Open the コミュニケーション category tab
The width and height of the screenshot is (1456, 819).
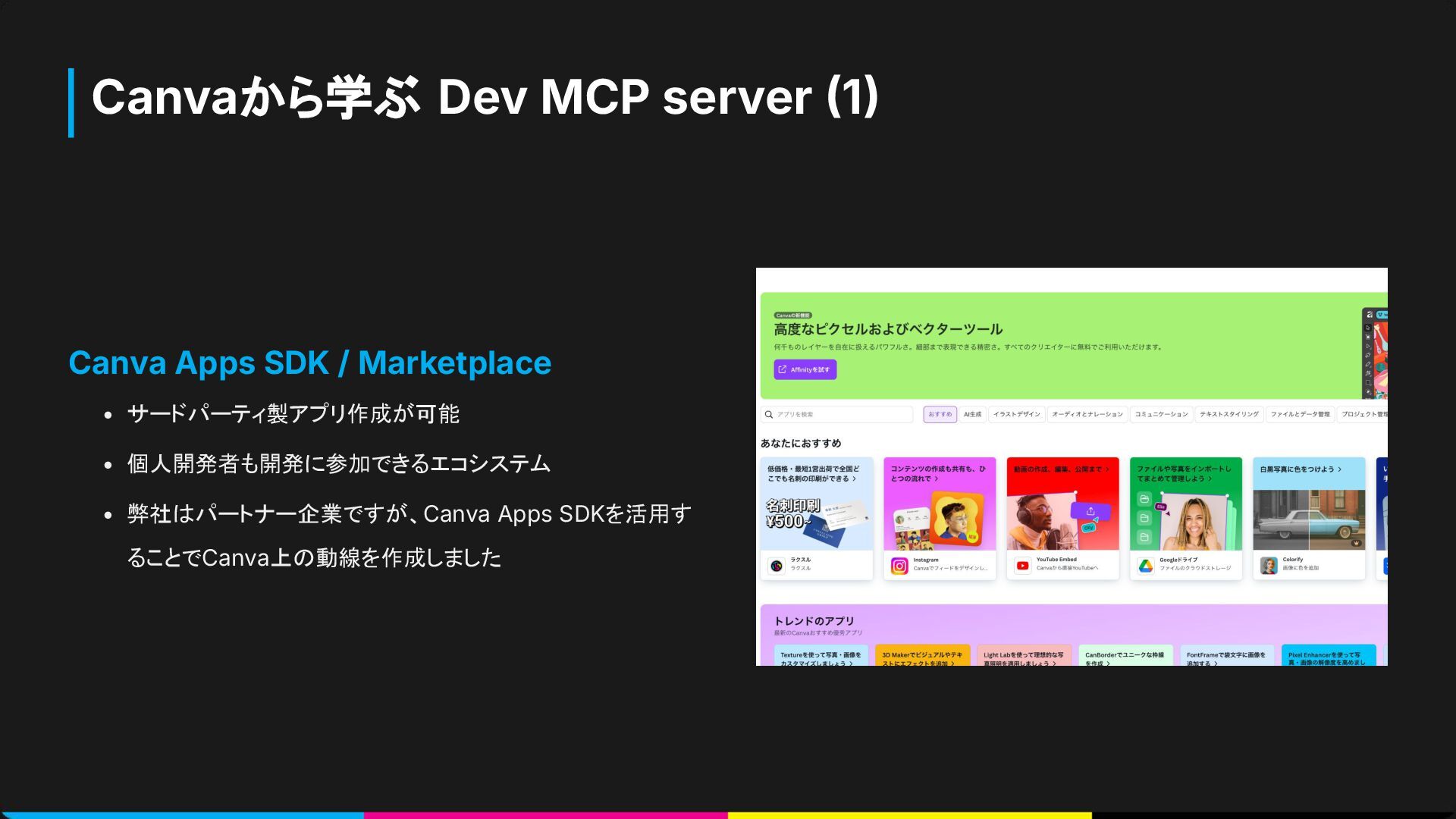tap(1161, 415)
